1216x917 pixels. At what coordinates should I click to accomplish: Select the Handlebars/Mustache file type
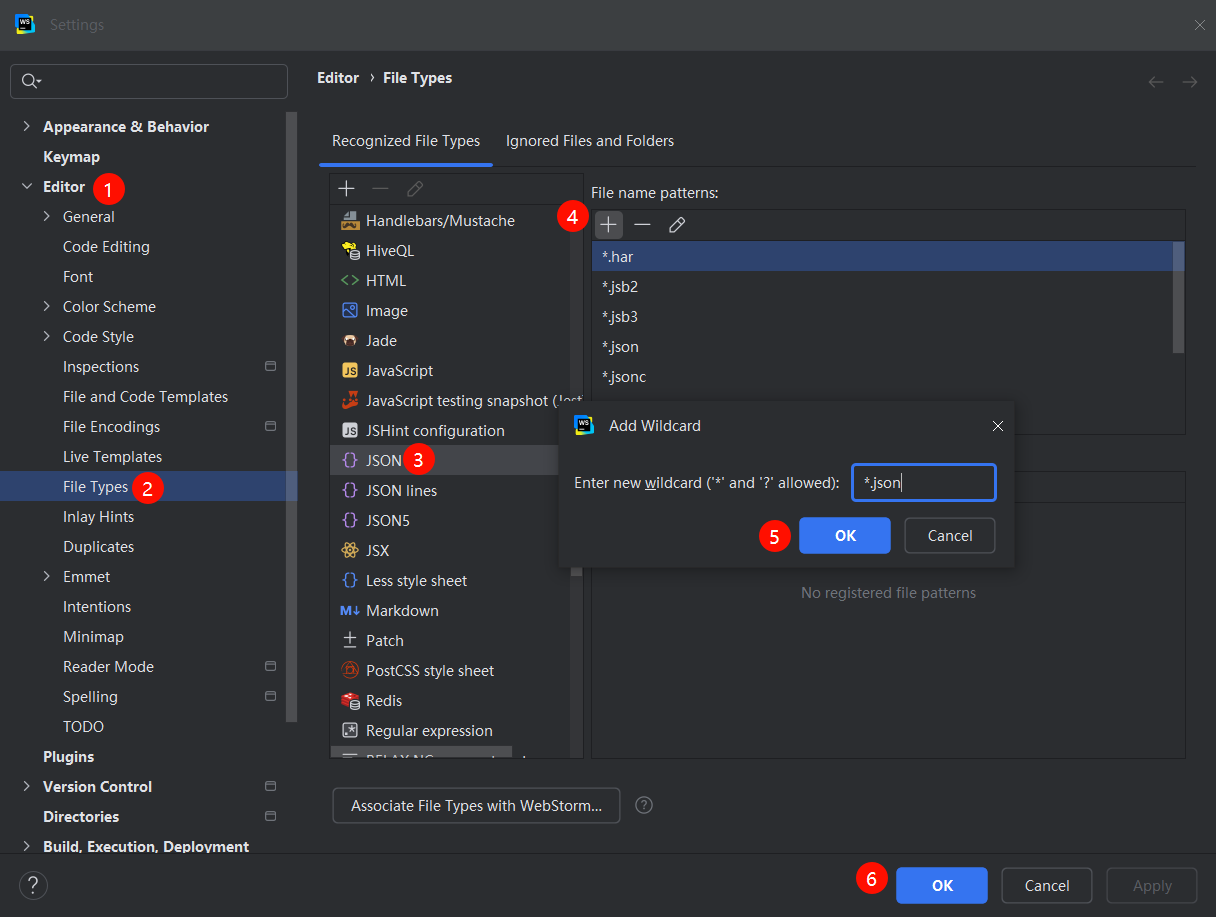coord(440,221)
